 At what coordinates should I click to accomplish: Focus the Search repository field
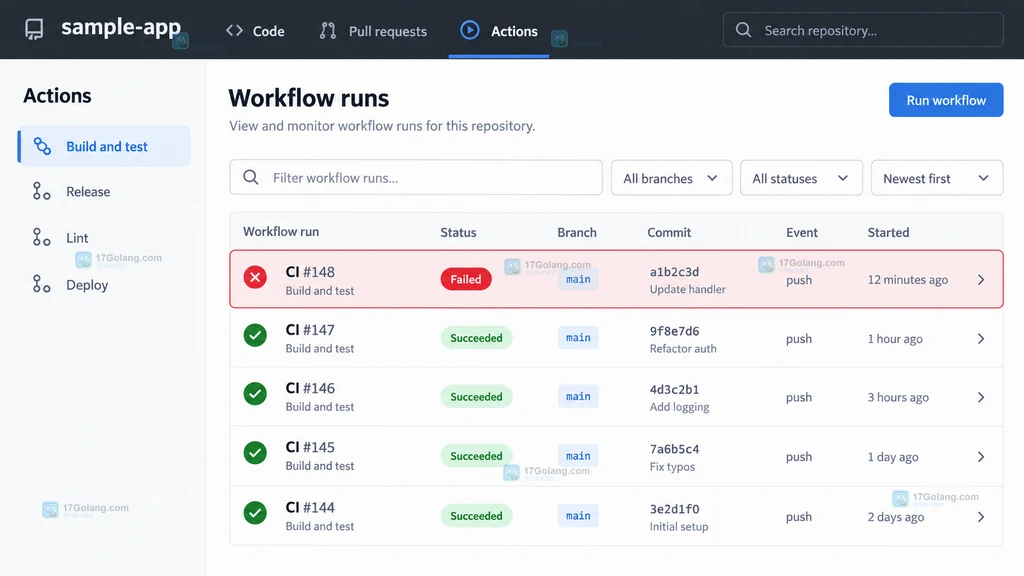point(863,29)
